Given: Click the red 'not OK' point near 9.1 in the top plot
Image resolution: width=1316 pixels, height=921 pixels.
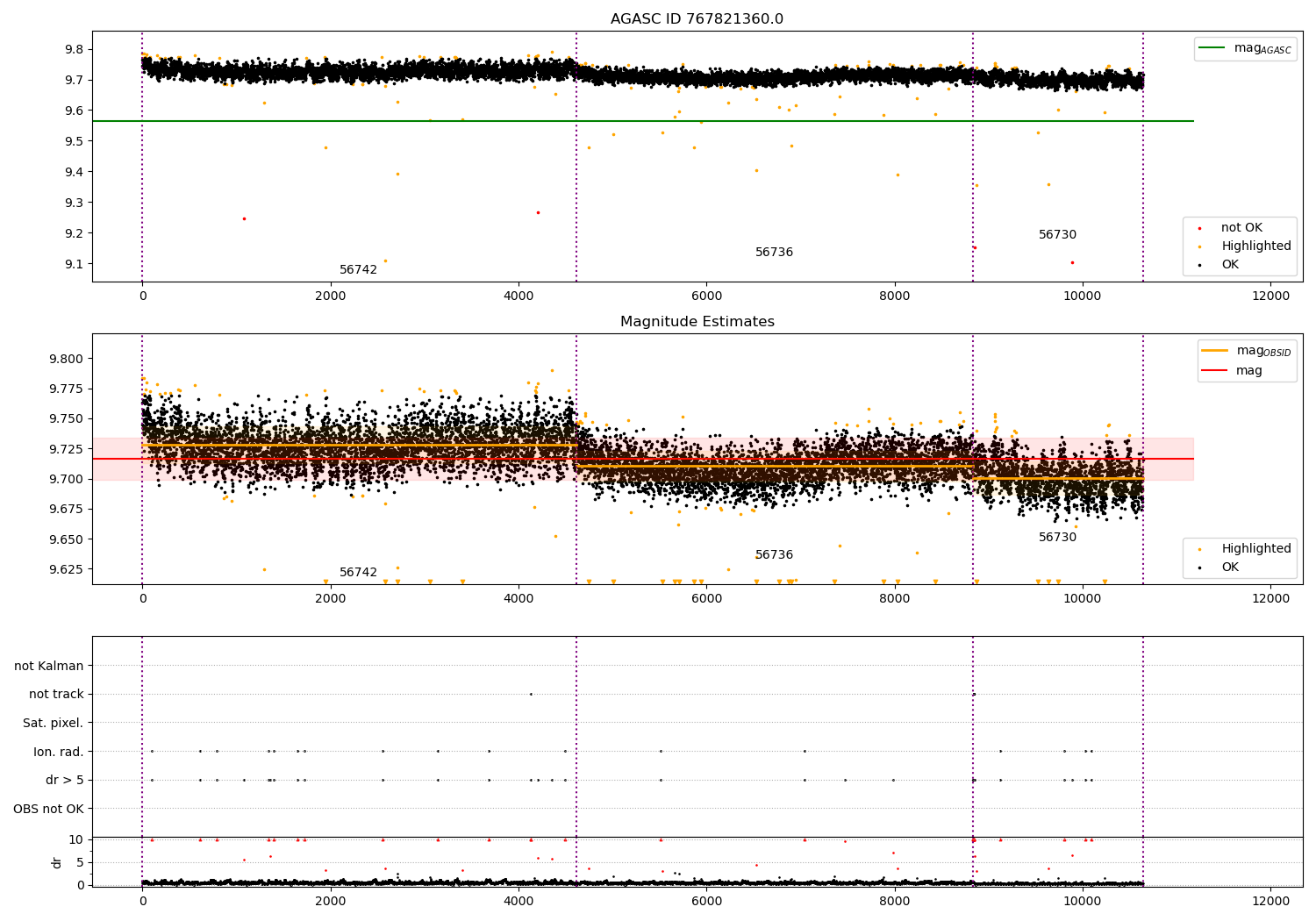Looking at the screenshot, I should 1072,262.
